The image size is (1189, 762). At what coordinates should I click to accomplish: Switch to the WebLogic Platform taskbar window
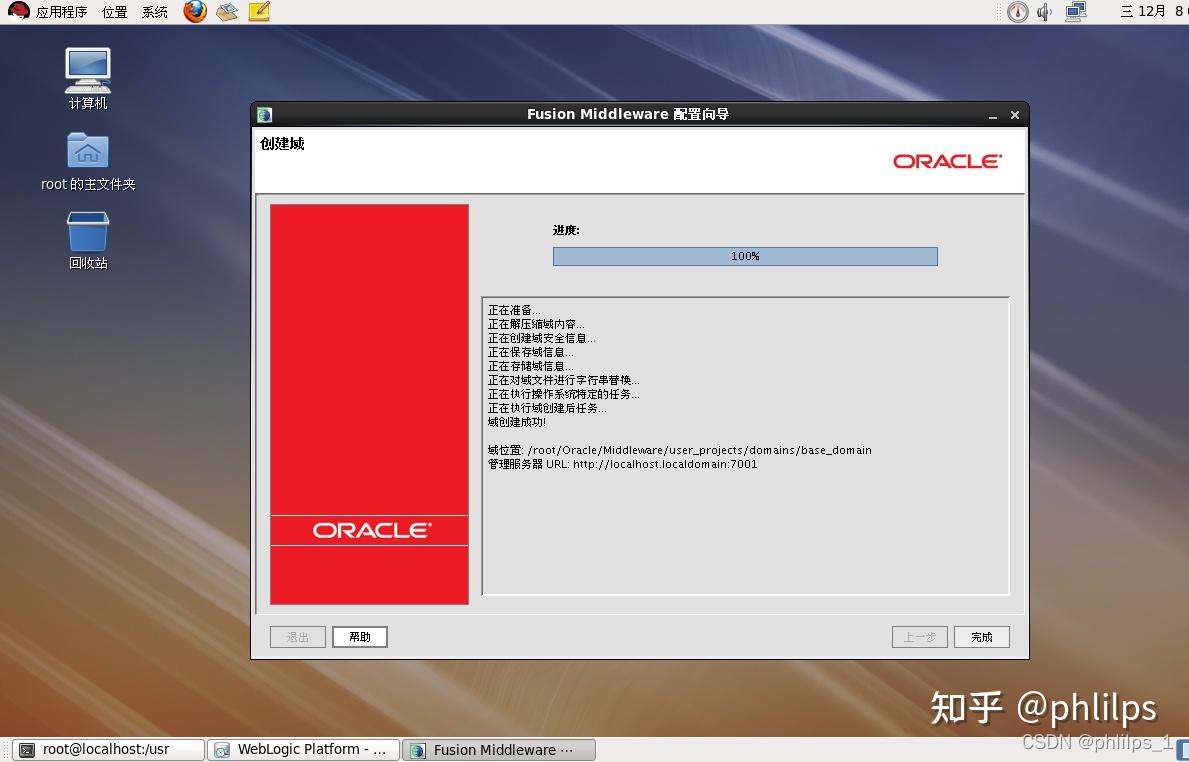tap(303, 750)
